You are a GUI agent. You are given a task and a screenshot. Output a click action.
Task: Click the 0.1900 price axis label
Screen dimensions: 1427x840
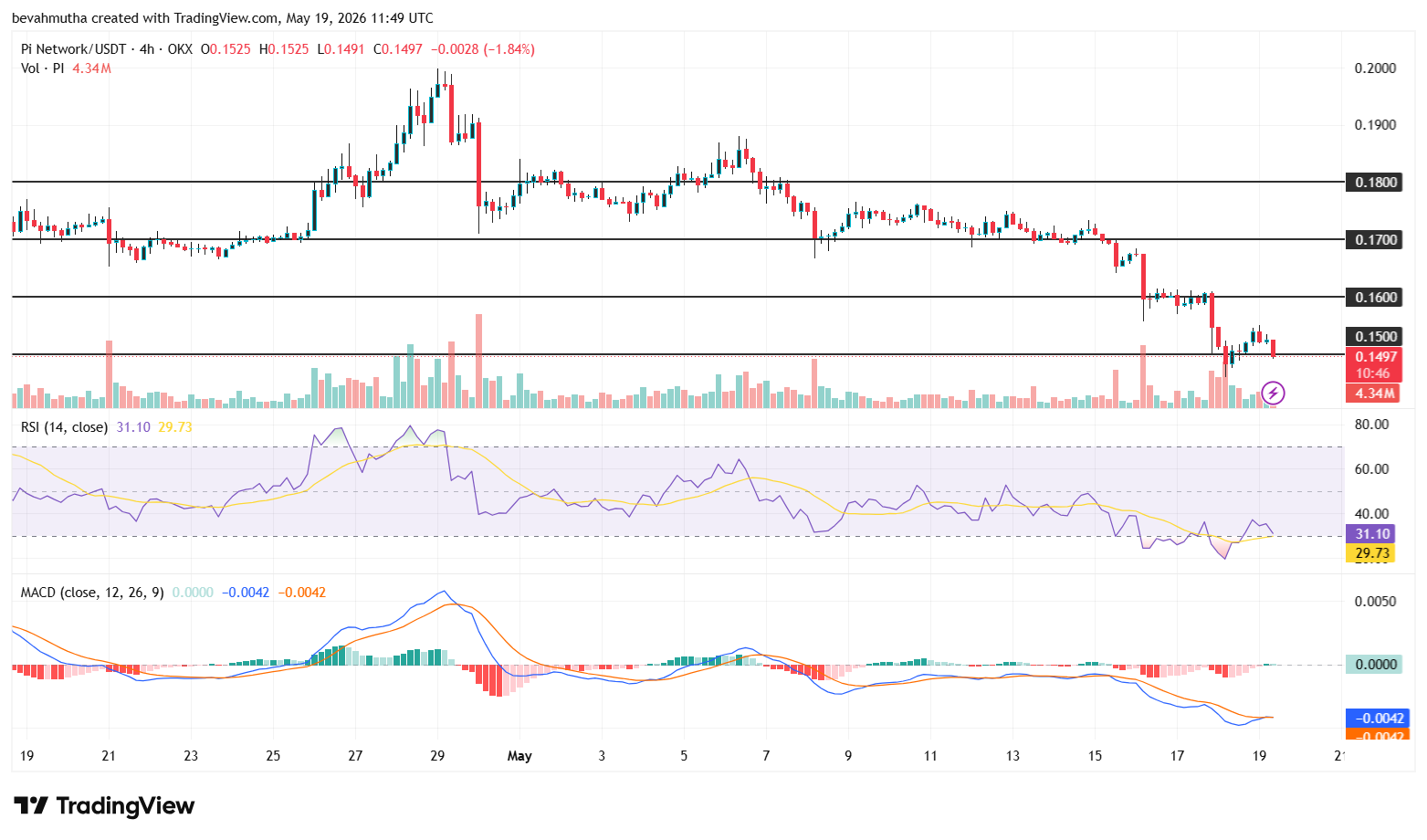click(1375, 125)
